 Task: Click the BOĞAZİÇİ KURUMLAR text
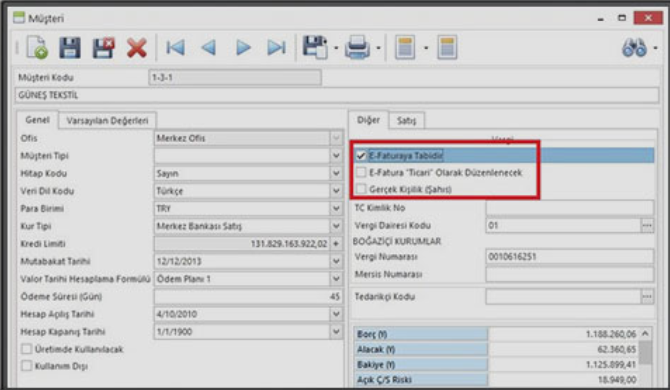(x=397, y=241)
